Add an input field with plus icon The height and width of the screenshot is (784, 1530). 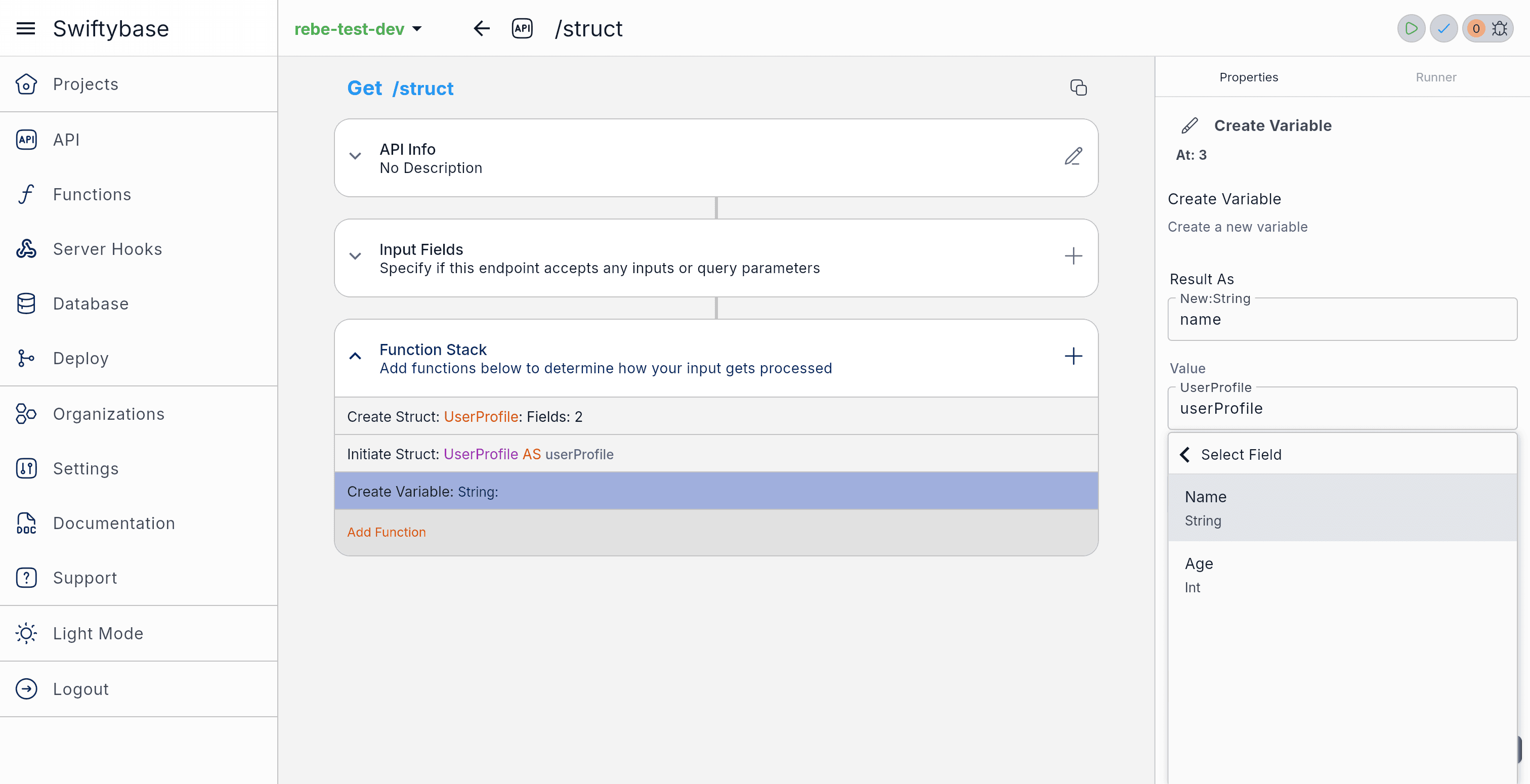1073,256
